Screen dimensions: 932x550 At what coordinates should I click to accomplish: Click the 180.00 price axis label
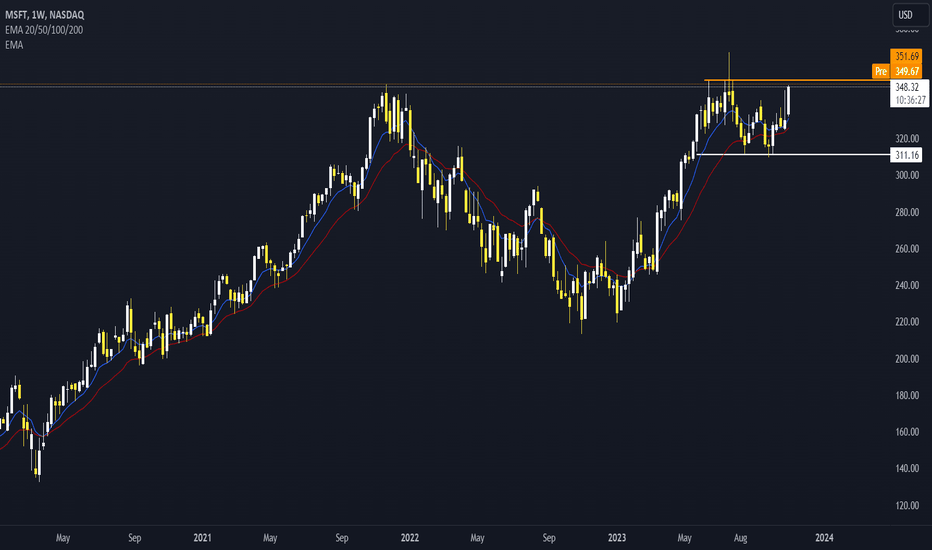907,395
